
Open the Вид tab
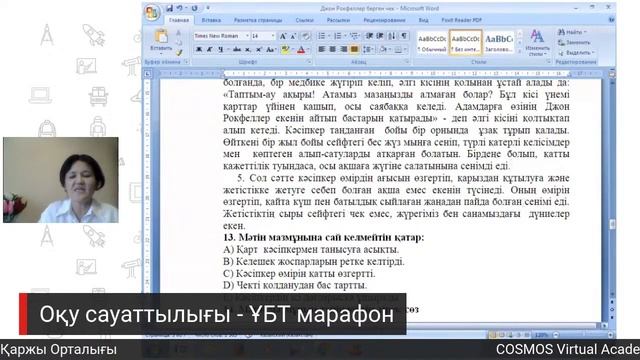tap(423, 20)
